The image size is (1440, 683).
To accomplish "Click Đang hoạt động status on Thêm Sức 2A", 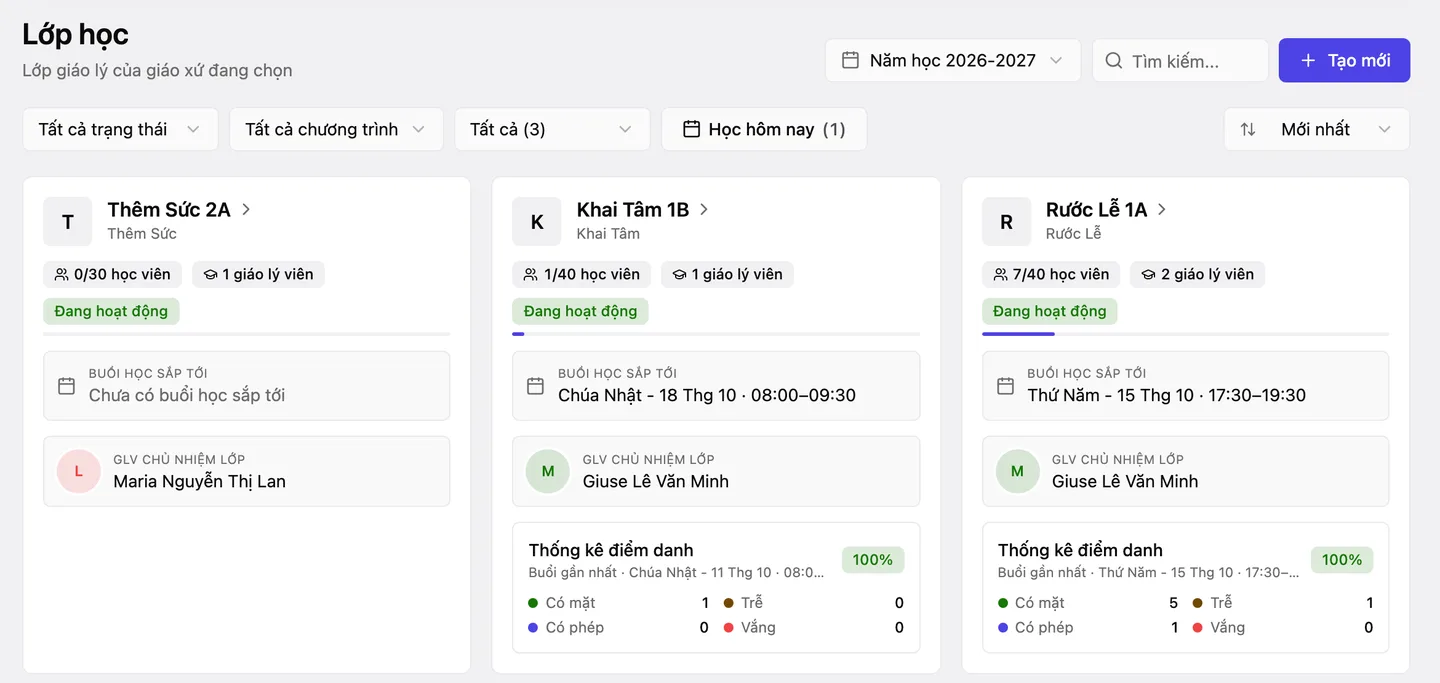I will 111,311.
